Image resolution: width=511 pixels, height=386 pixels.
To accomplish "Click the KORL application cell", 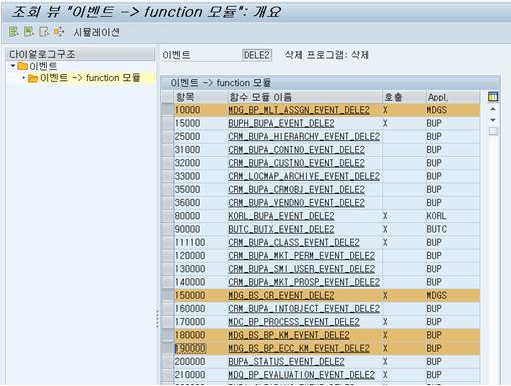I will [453, 216].
